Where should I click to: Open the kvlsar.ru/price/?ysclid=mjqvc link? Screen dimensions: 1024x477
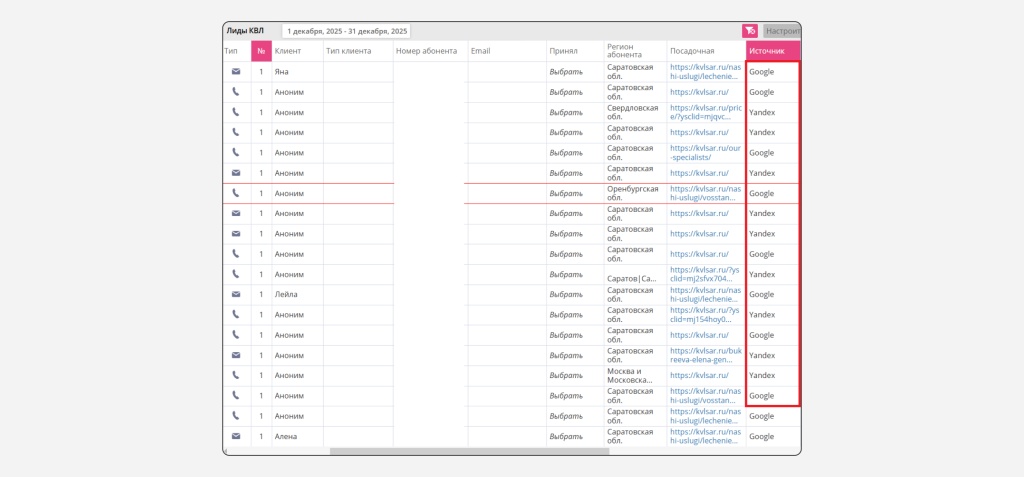click(705, 112)
